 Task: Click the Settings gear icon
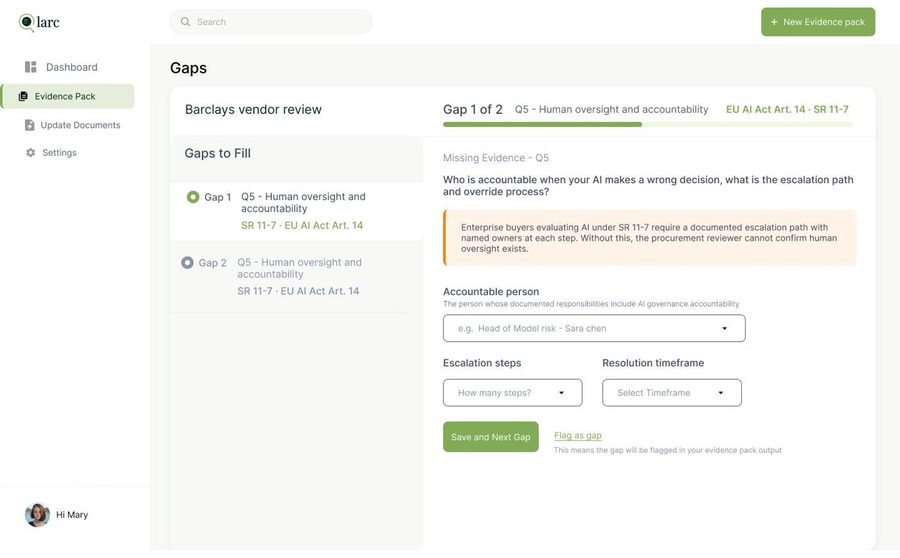coord(30,153)
